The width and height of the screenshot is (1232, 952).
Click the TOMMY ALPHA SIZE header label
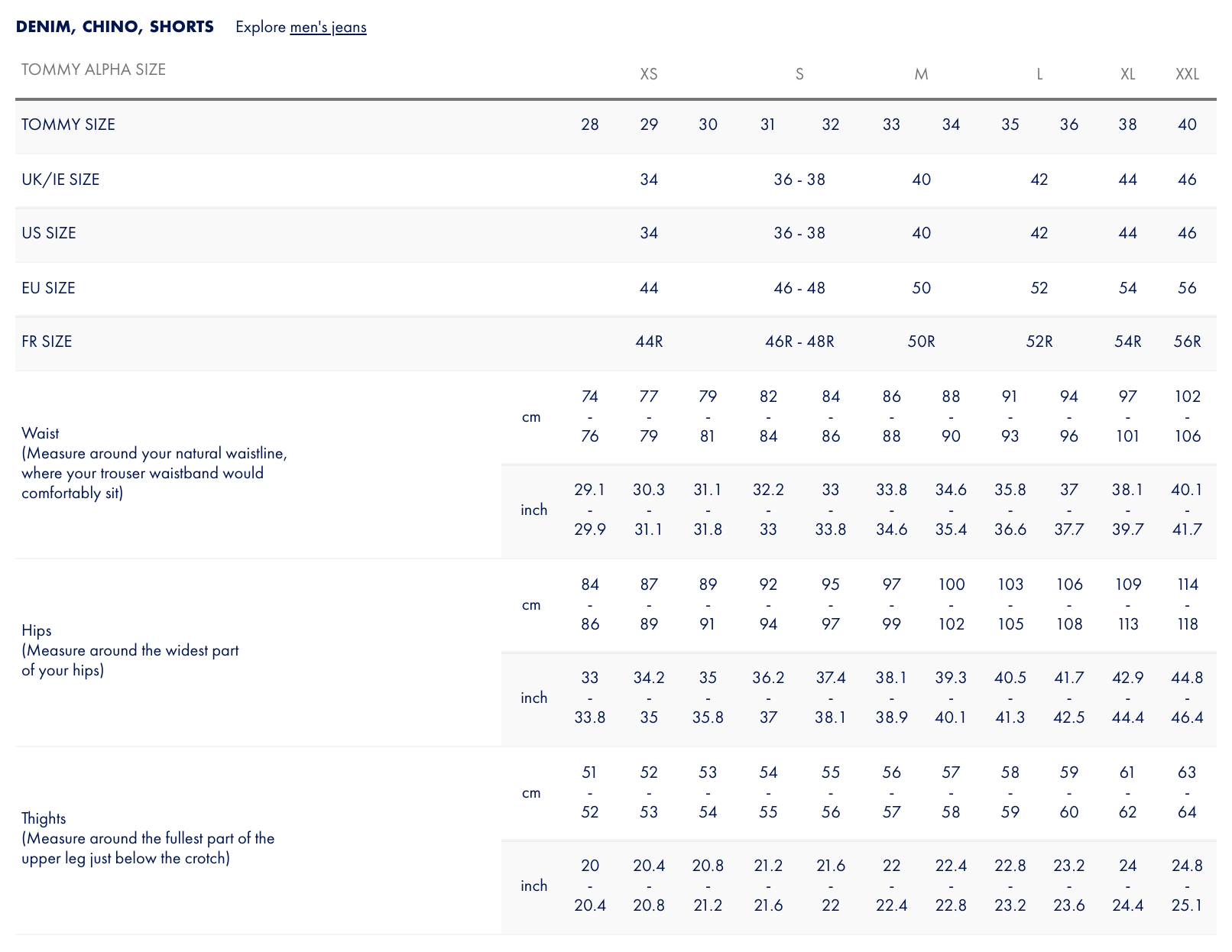tap(93, 70)
